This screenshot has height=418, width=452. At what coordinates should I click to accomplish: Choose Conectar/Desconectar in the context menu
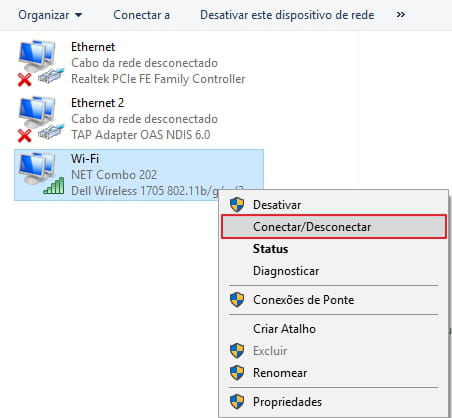click(334, 227)
